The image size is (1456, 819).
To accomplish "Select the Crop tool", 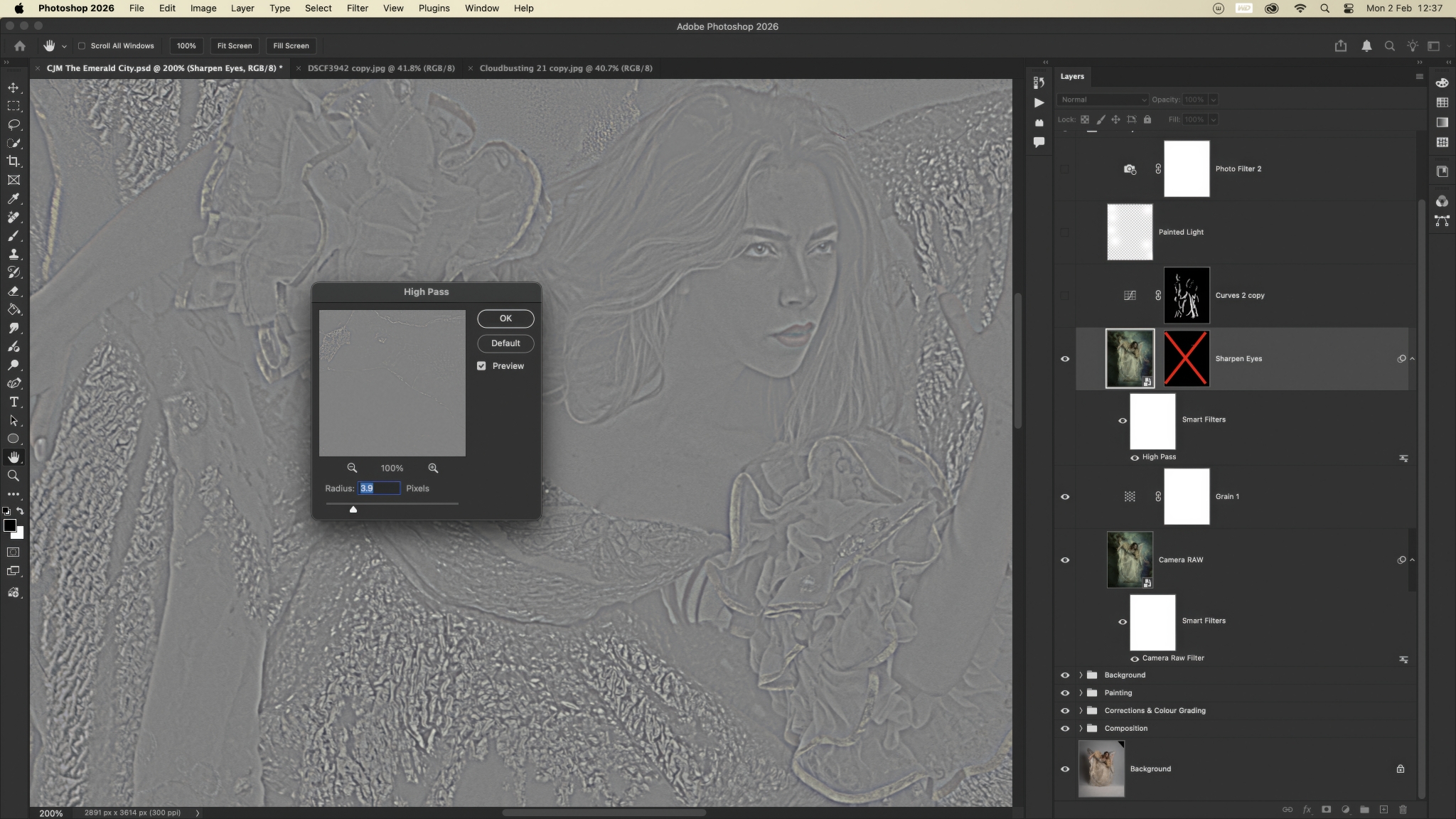I will (14, 161).
